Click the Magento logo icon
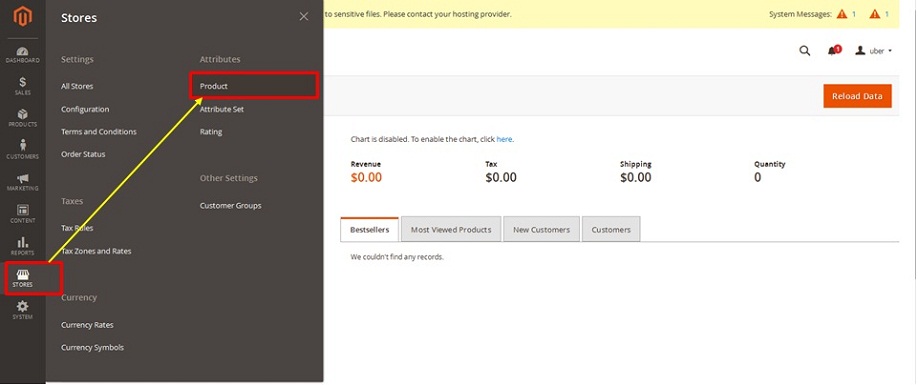Viewport: 918px width, 385px height. click(x=23, y=16)
